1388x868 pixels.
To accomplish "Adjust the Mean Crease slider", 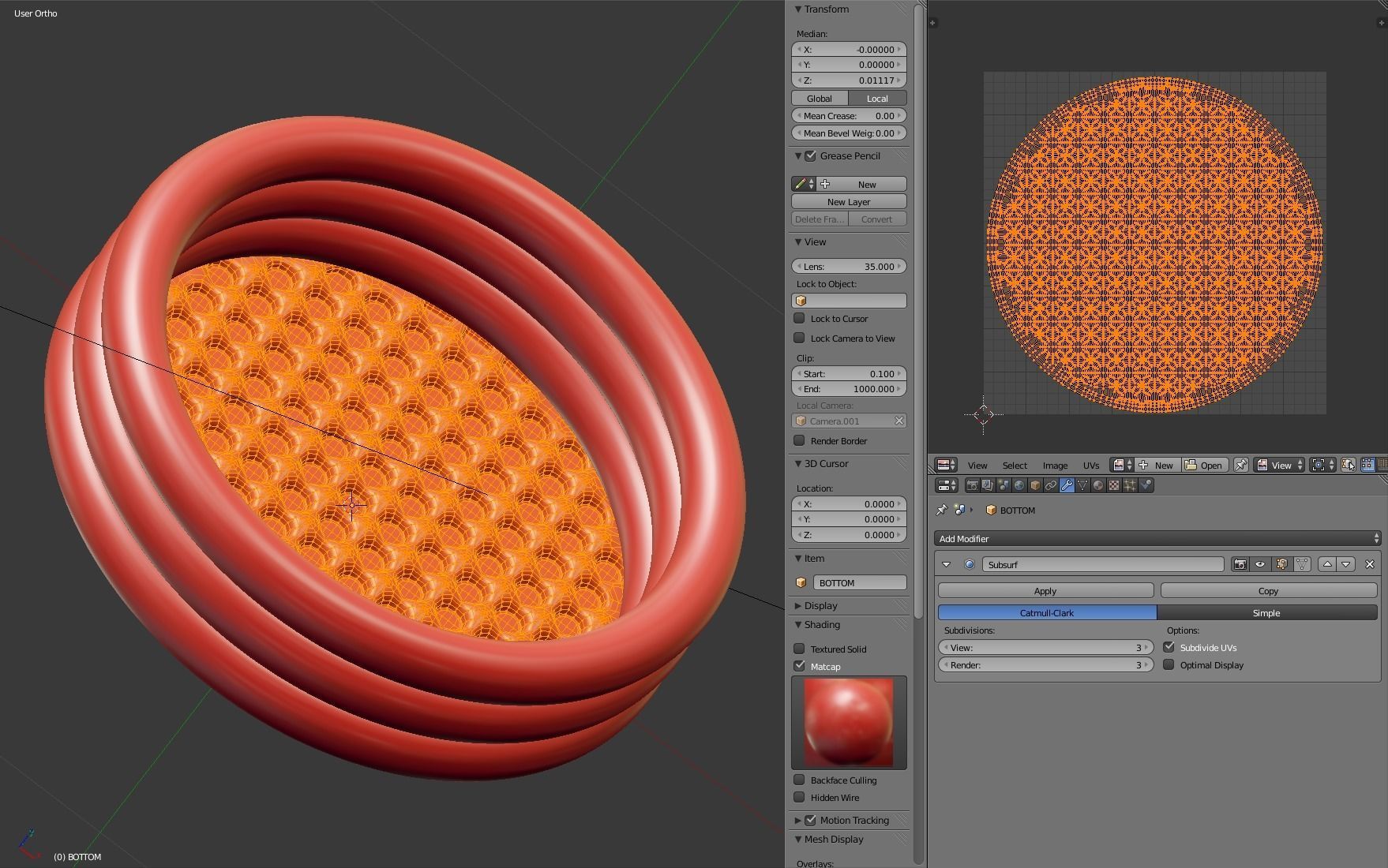I will [849, 115].
